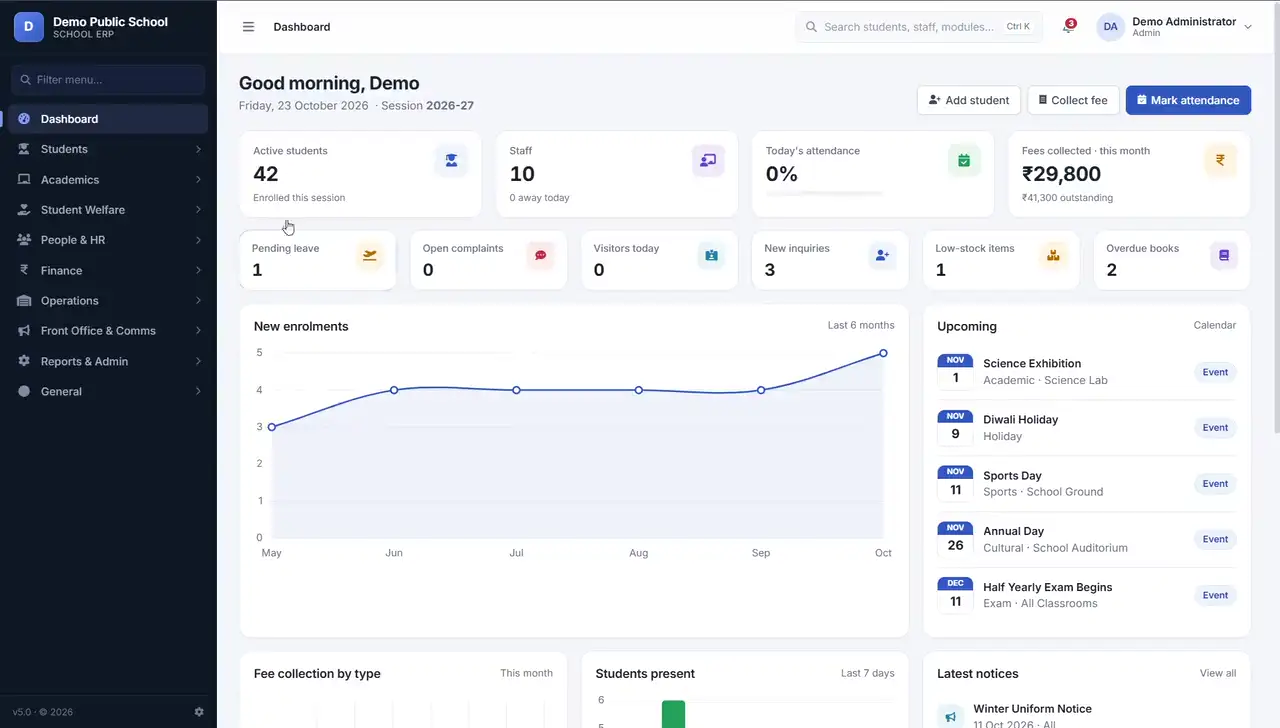Click the Annual Day event title
The image size is (1280, 728).
(x=1013, y=531)
